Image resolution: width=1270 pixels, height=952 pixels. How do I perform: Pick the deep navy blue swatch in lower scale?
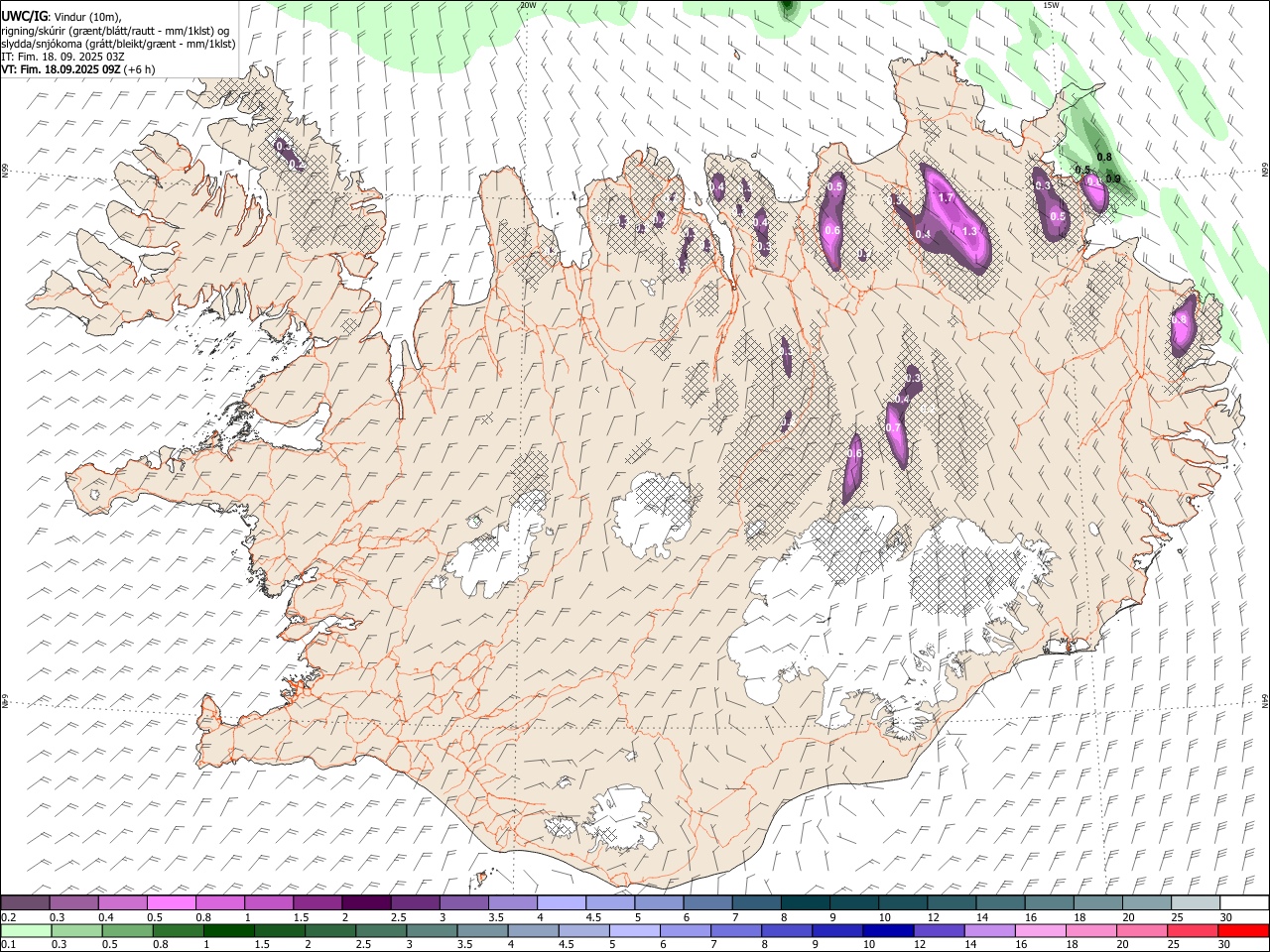886,930
